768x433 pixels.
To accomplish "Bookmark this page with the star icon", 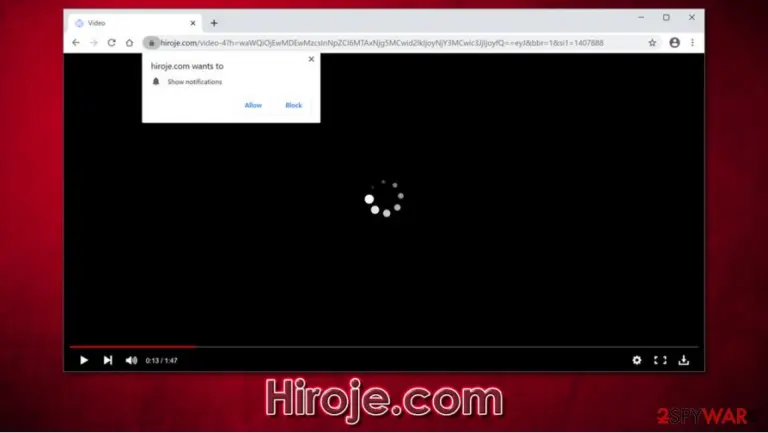I will [x=652, y=43].
